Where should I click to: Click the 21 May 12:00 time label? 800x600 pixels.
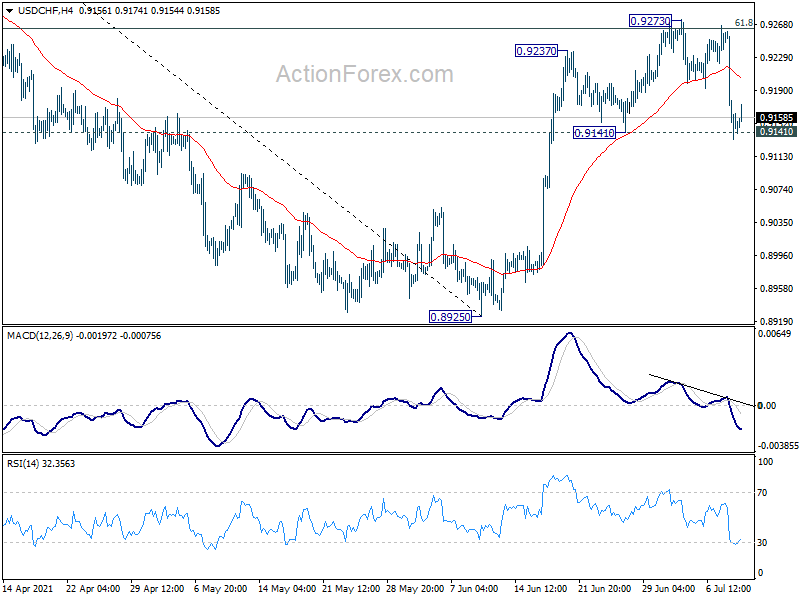(351, 588)
